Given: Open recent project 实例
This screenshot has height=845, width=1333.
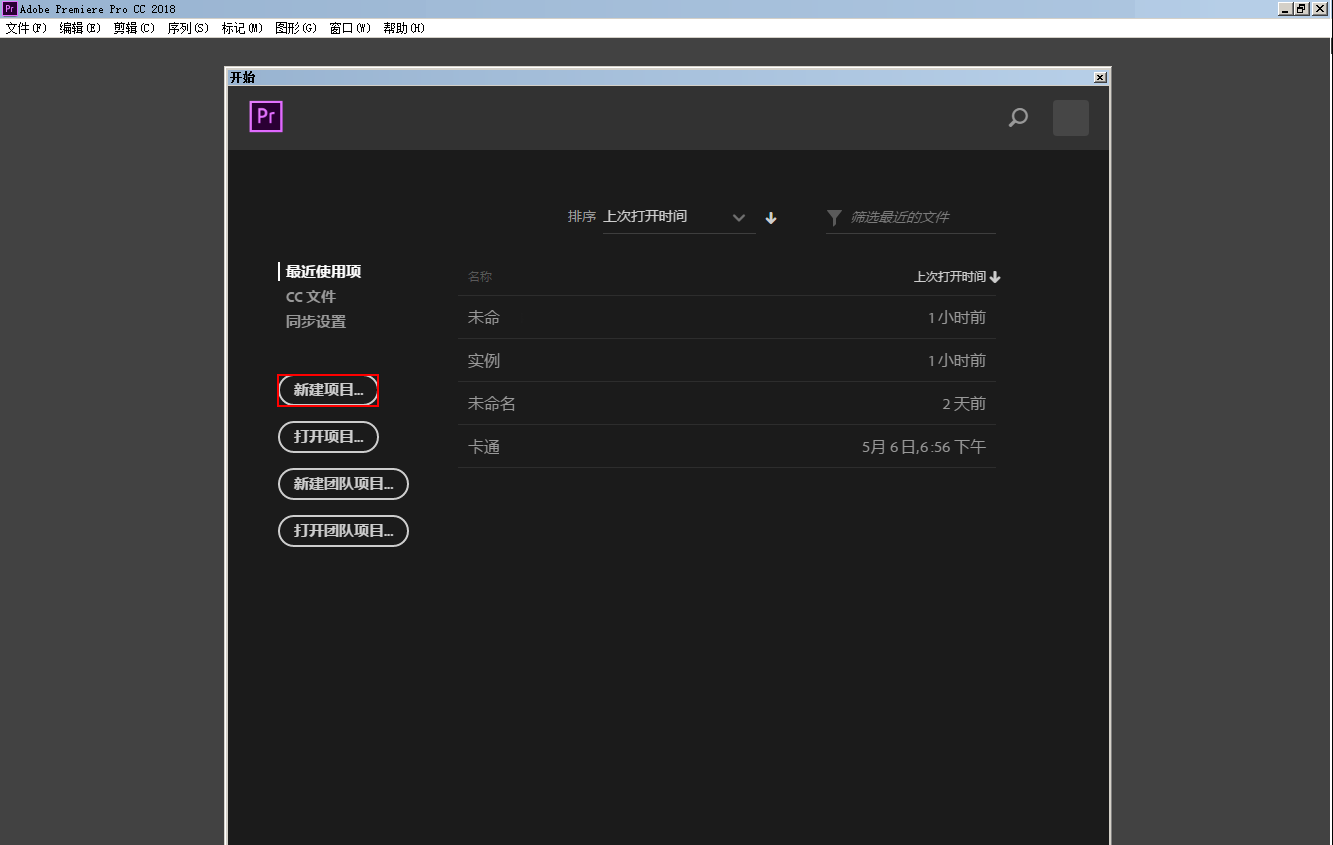Looking at the screenshot, I should 727,361.
